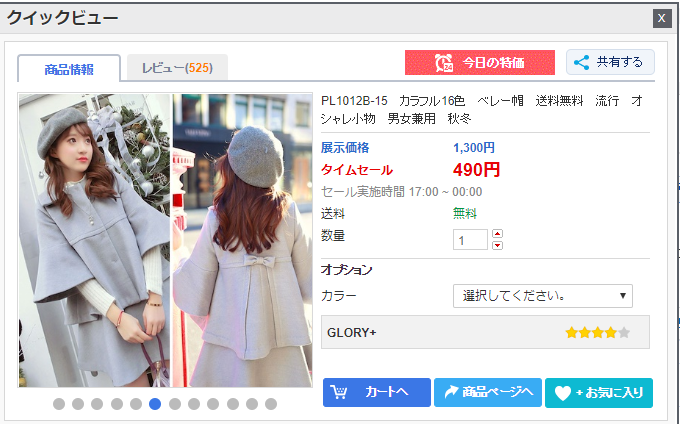Open 商品ページへ product page
The height and width of the screenshot is (424, 680).
[488, 392]
